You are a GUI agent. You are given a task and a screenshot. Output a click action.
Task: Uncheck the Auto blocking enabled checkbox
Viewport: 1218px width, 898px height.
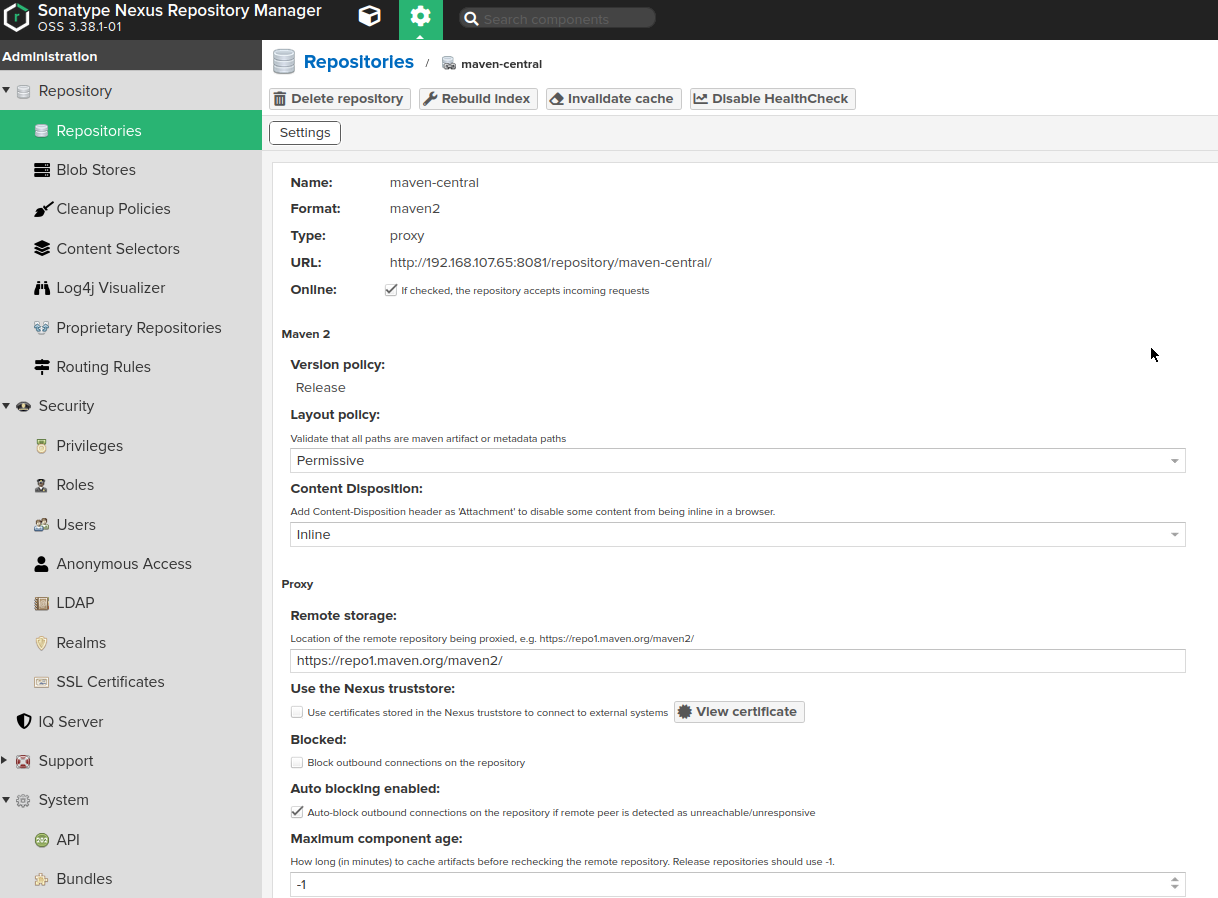297,812
